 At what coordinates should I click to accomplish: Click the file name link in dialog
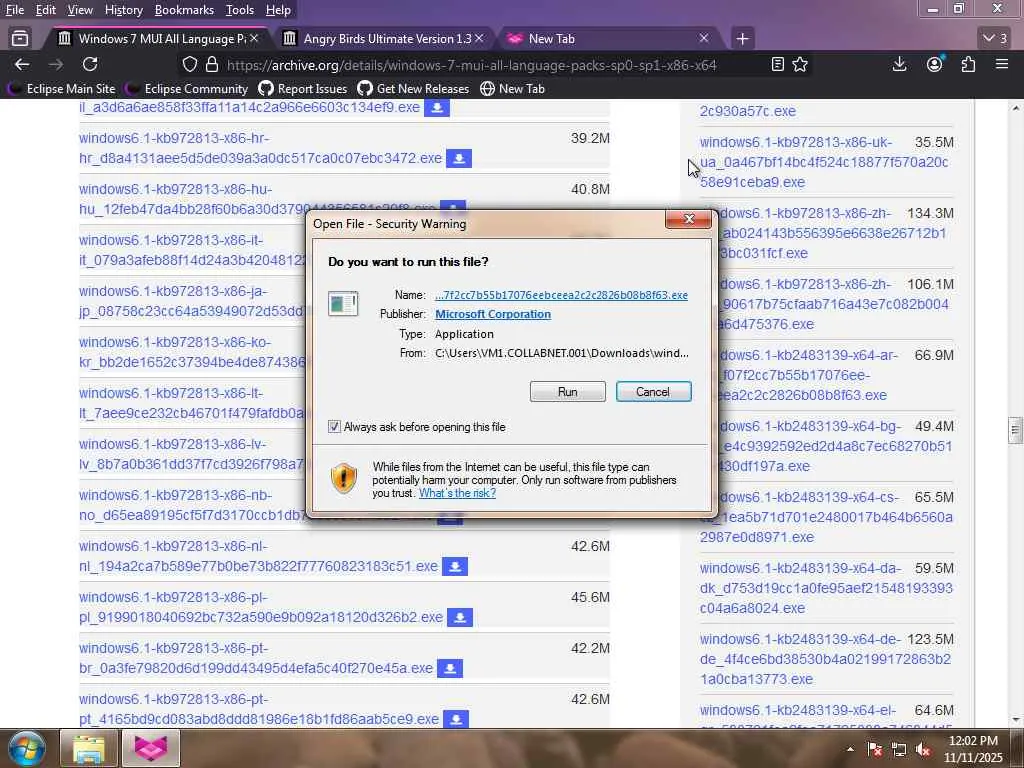(561, 295)
